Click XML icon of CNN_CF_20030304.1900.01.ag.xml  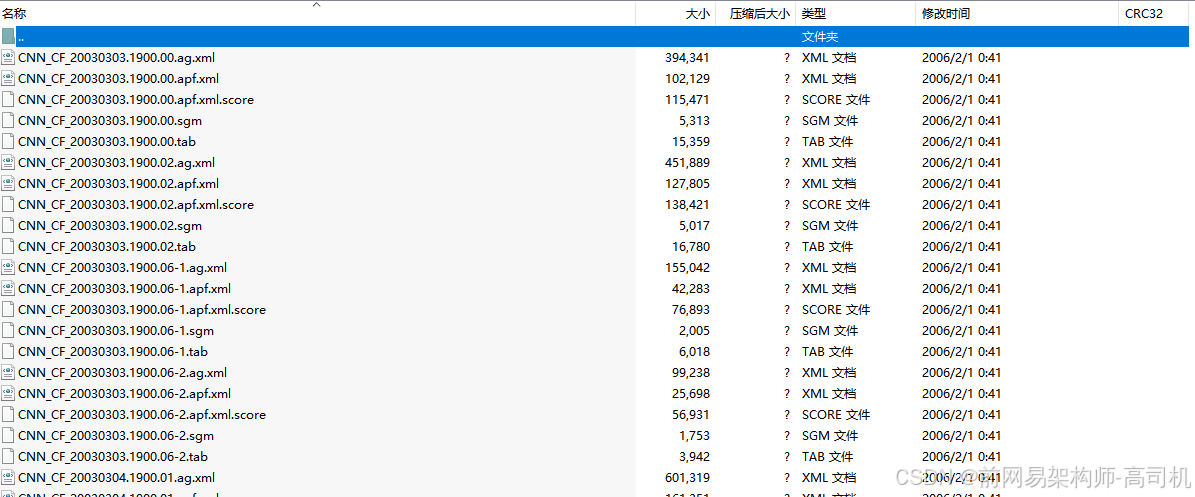click(x=8, y=478)
